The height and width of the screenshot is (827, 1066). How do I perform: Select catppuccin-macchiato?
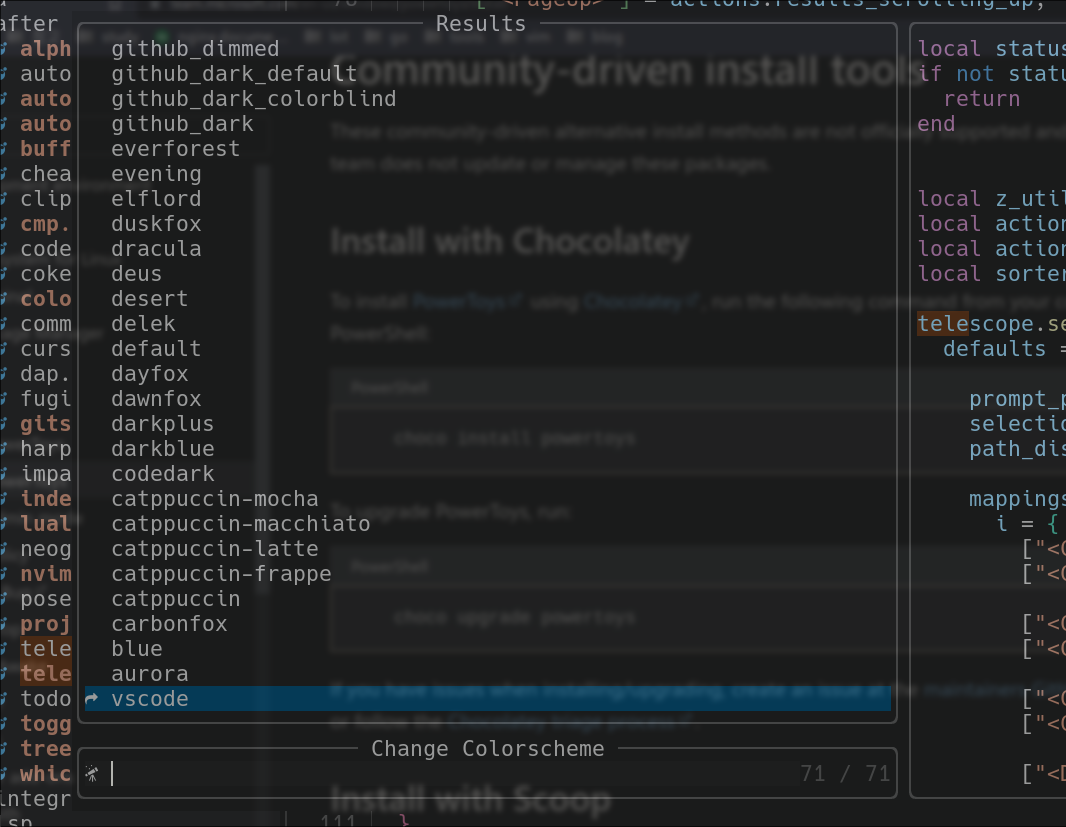pyautogui.click(x=241, y=524)
